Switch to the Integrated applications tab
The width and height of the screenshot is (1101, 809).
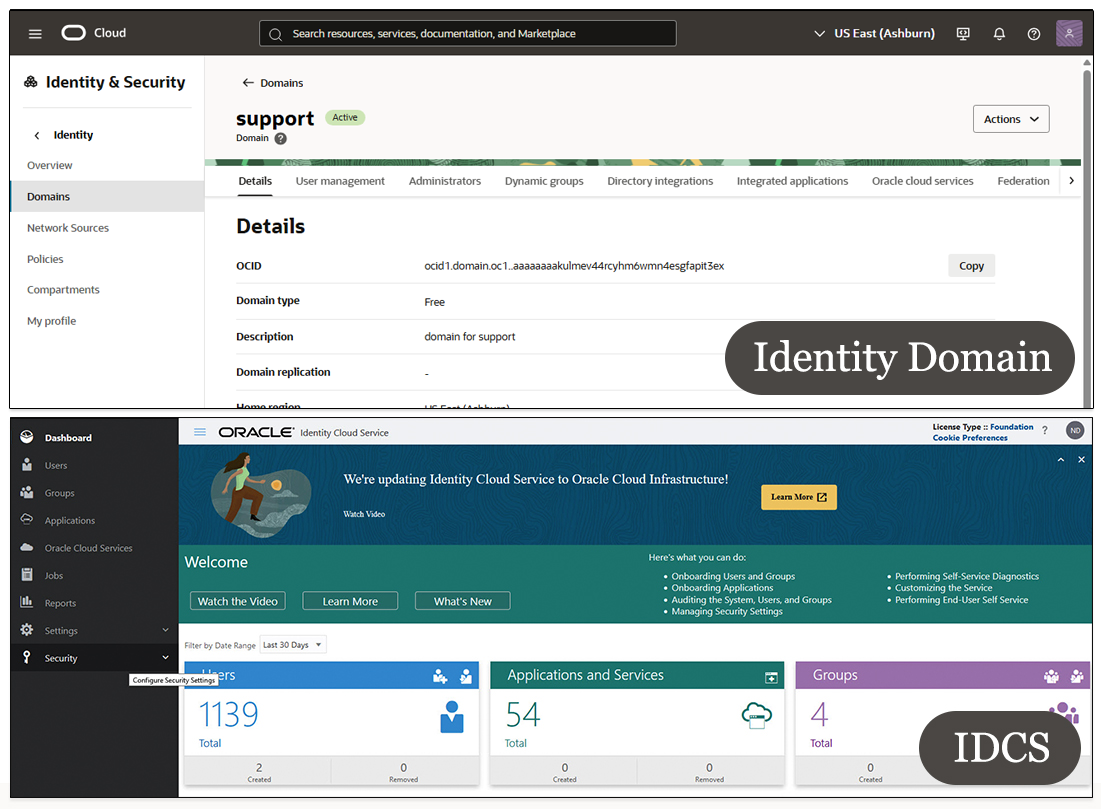[792, 181]
